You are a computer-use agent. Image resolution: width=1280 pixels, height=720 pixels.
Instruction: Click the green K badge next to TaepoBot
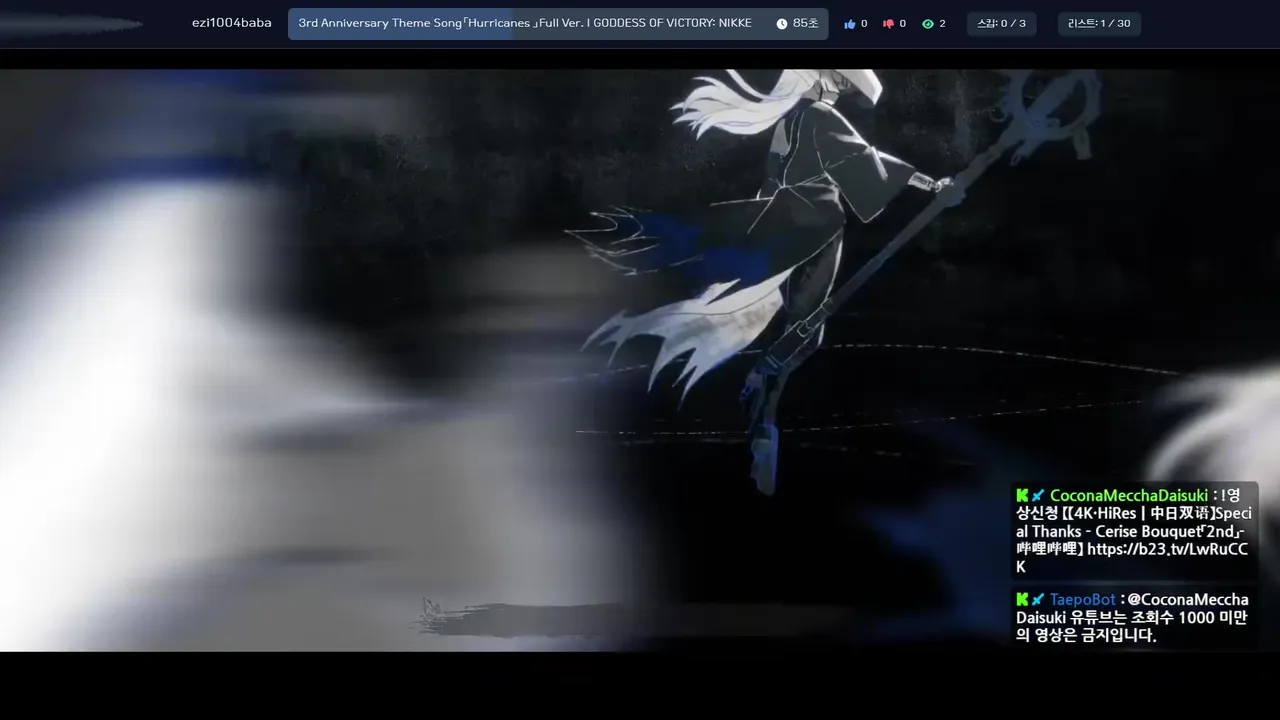click(x=1022, y=599)
